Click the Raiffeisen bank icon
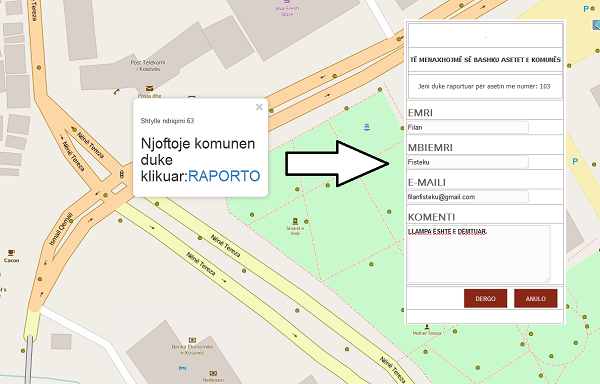 tap(214, 373)
